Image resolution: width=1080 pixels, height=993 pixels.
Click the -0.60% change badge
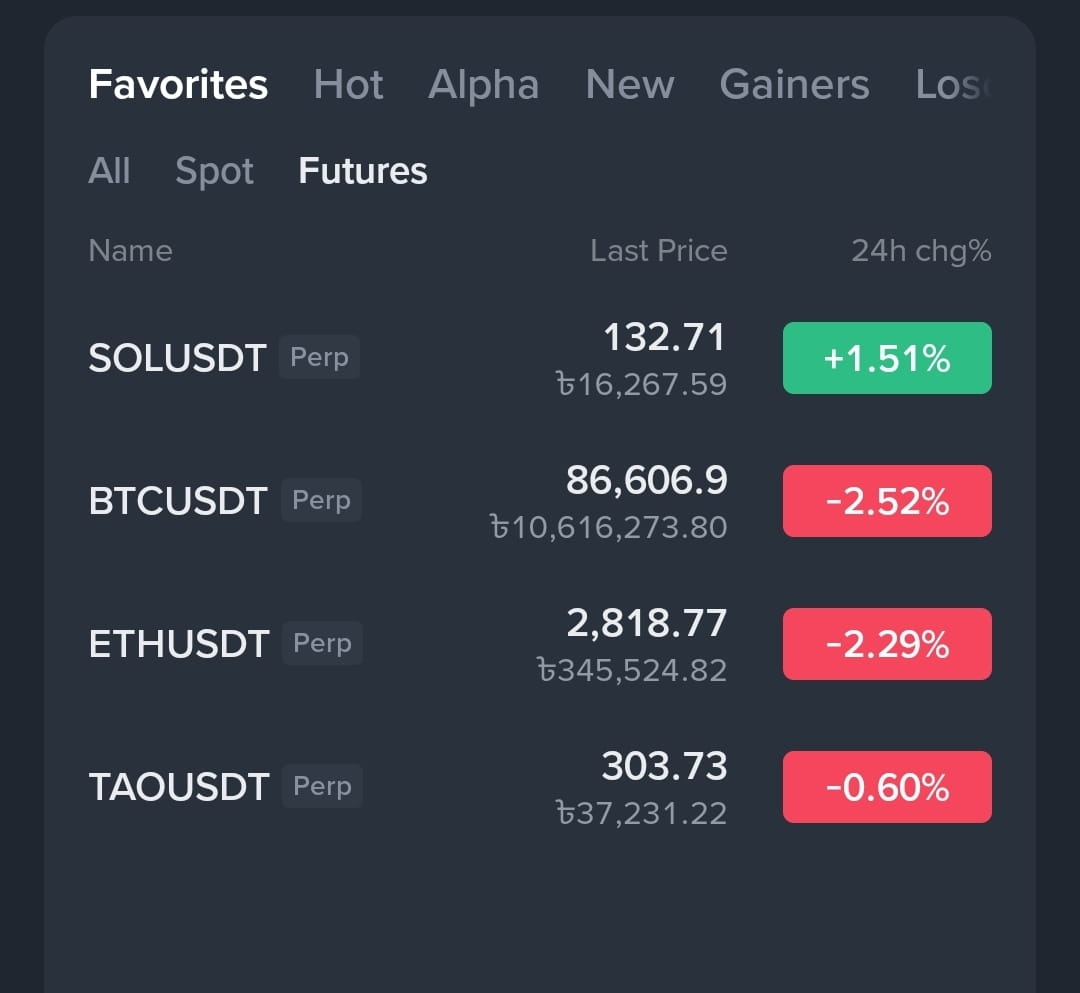887,787
